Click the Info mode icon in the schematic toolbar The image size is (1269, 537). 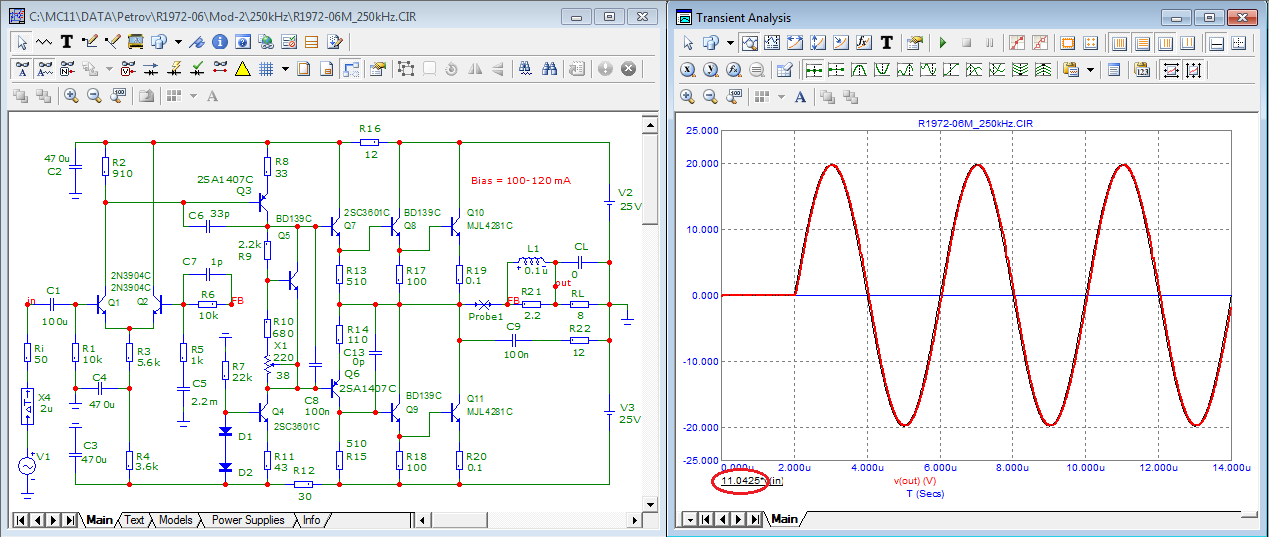coord(221,42)
